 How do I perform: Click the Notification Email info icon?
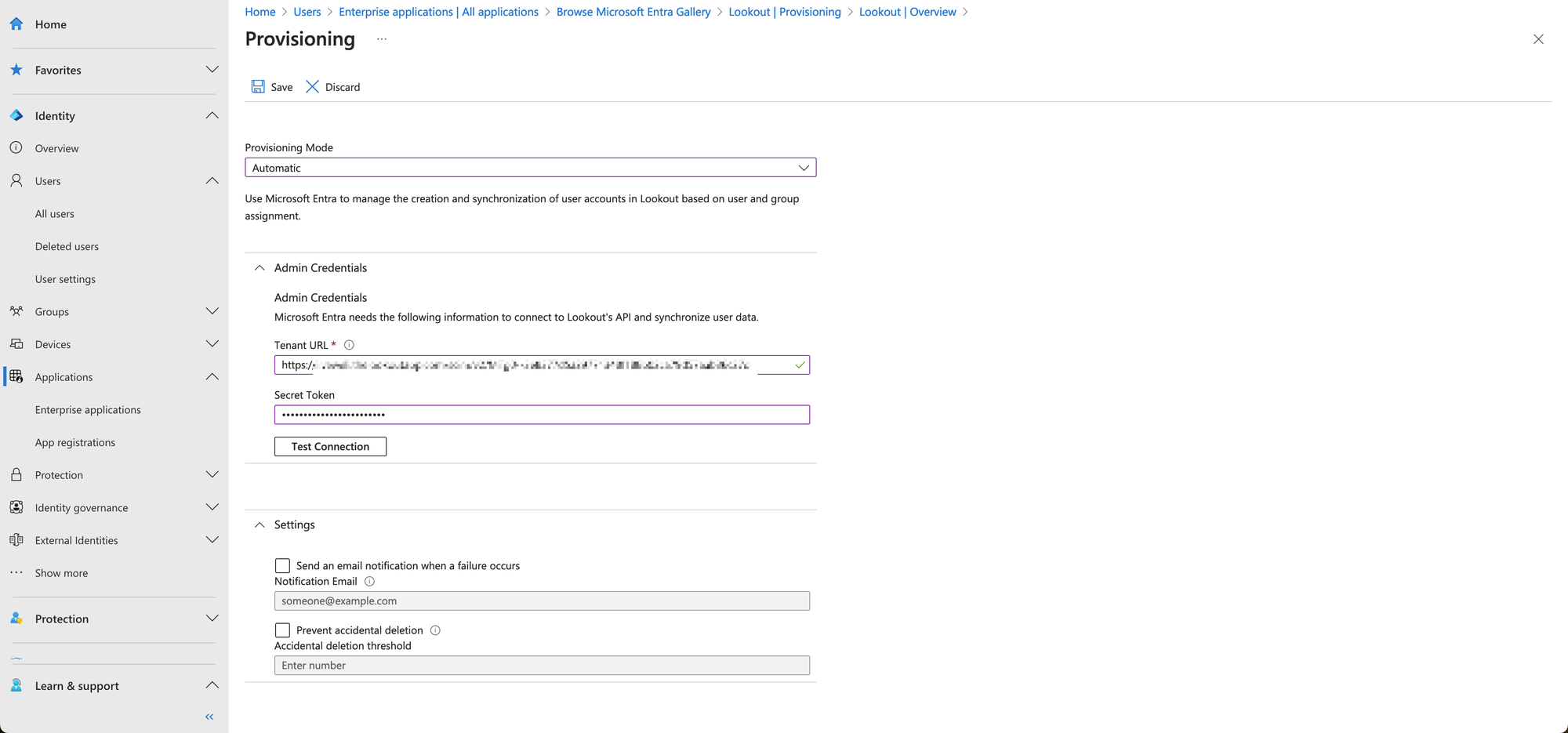coord(370,582)
